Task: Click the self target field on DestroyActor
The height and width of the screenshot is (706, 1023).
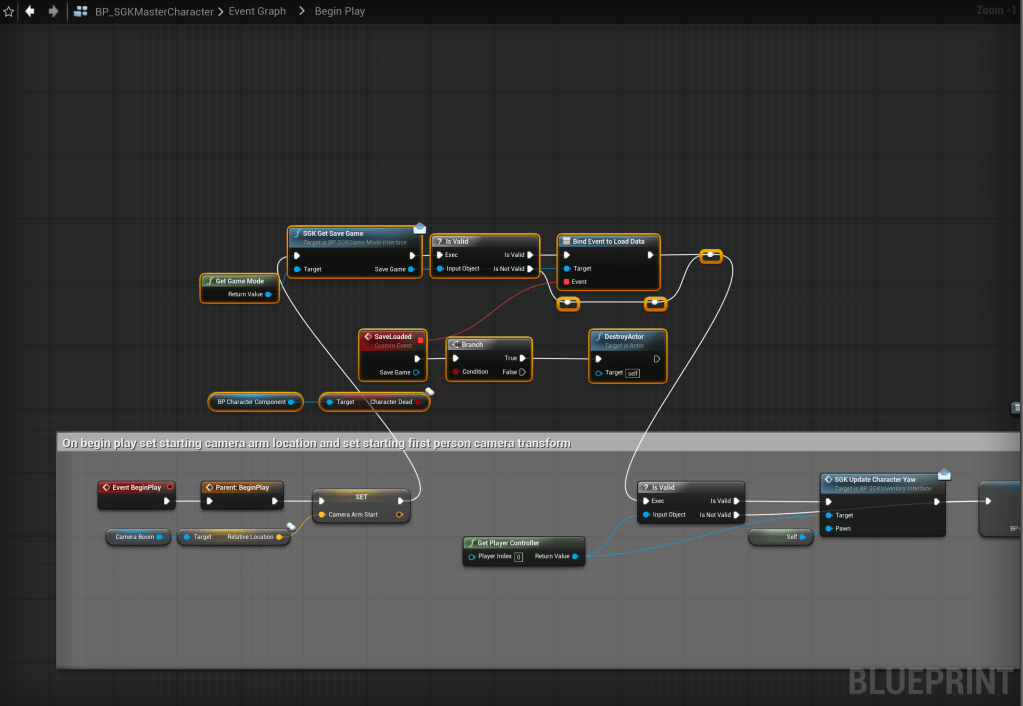Action: point(632,373)
